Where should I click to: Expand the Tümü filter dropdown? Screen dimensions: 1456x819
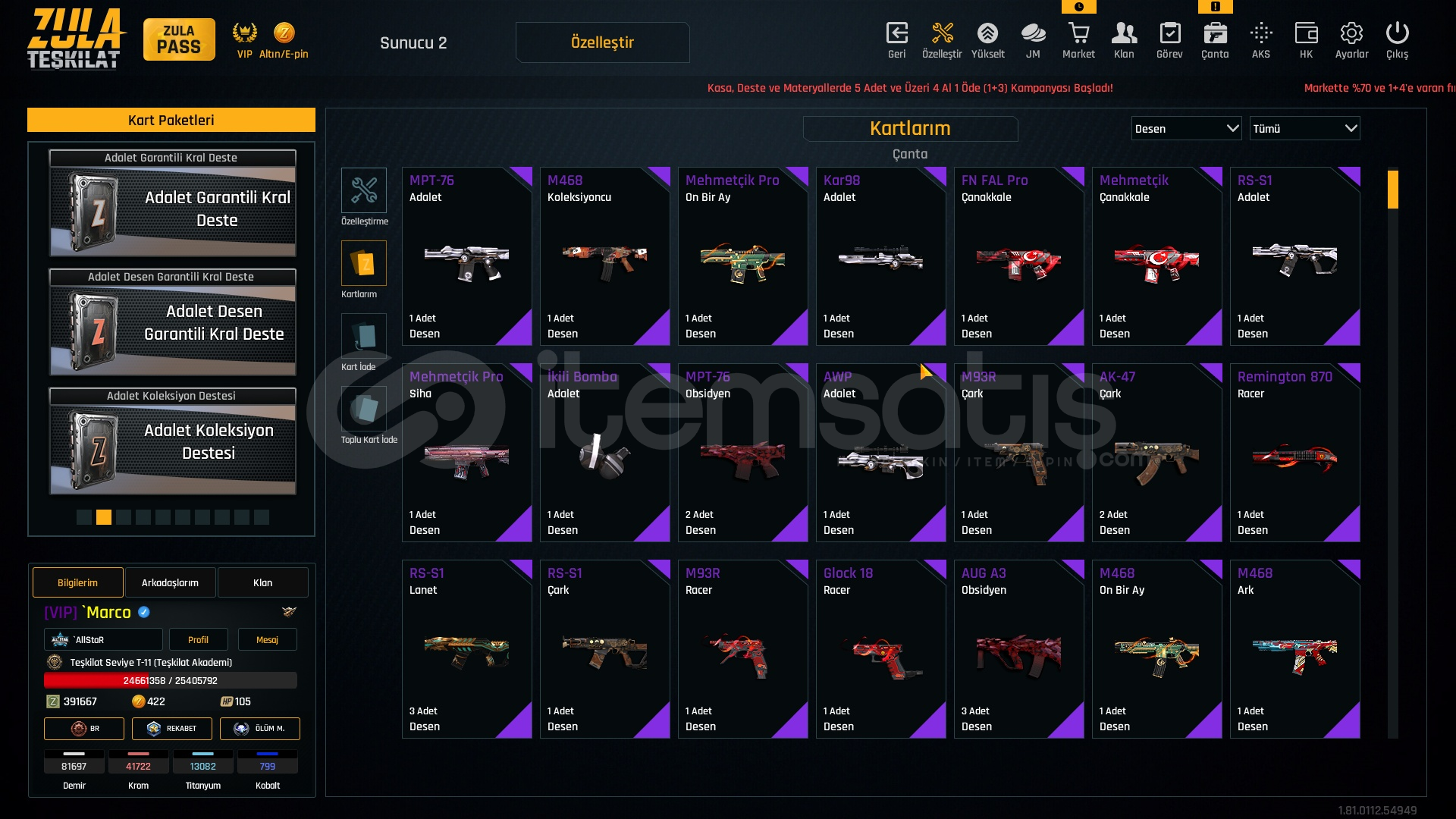(x=1304, y=128)
